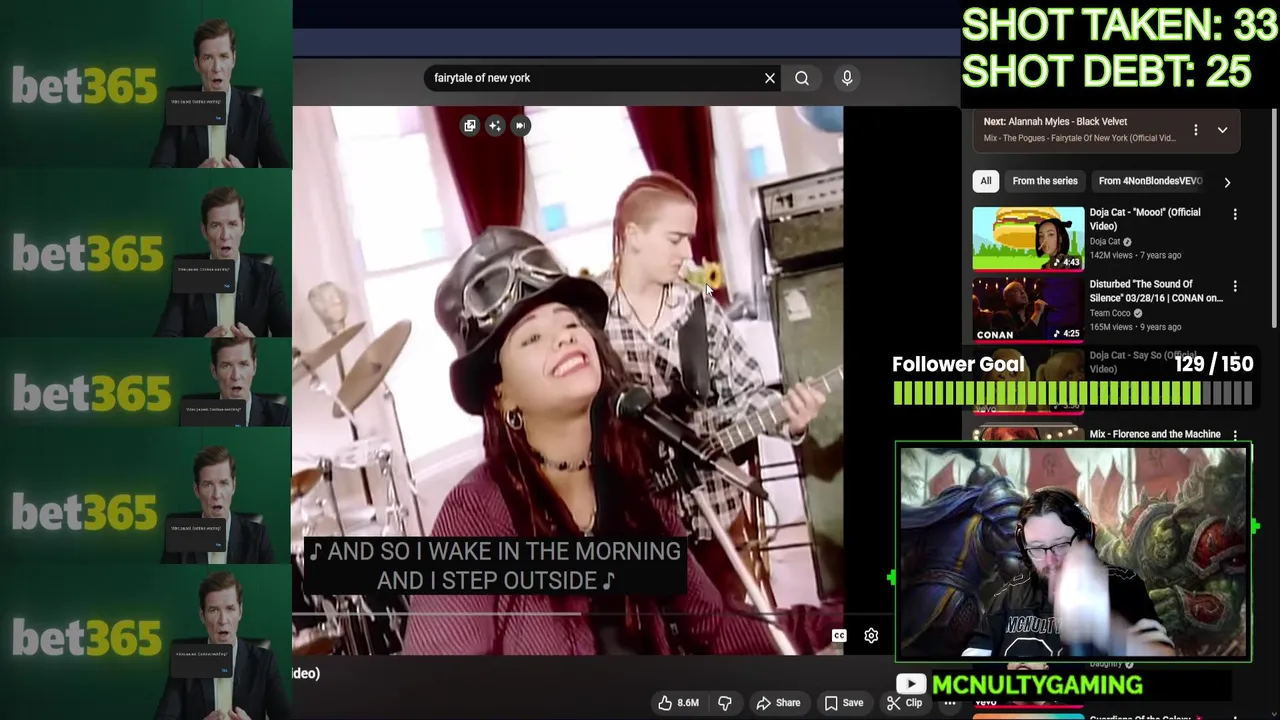Click the Mix - Florence and the Machine title
The width and height of the screenshot is (1280, 720).
click(1155, 434)
